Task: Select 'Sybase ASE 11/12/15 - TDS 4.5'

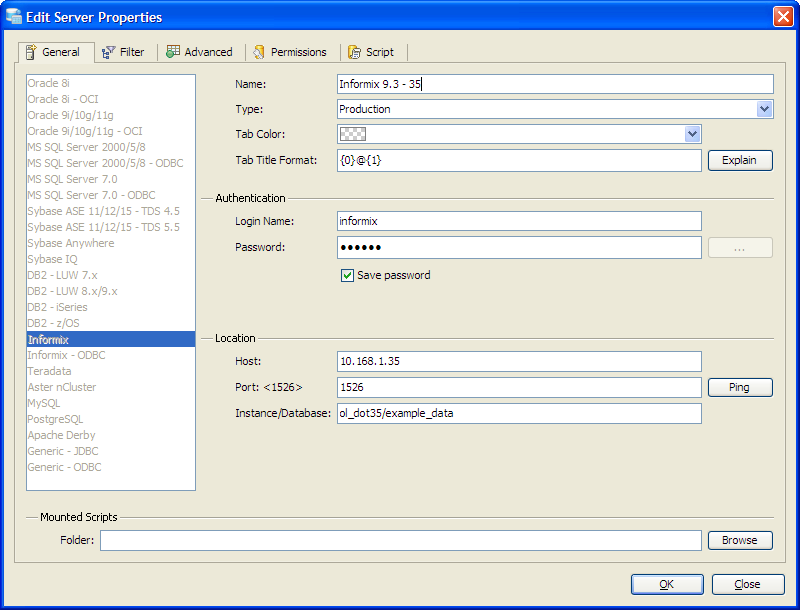Action: pos(111,211)
